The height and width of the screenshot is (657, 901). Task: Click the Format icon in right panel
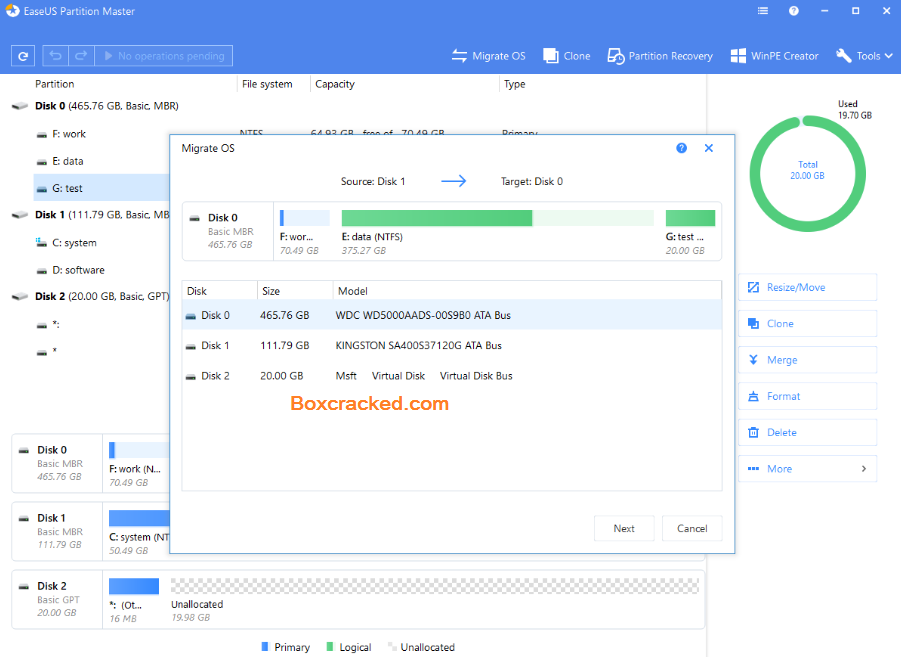point(753,396)
